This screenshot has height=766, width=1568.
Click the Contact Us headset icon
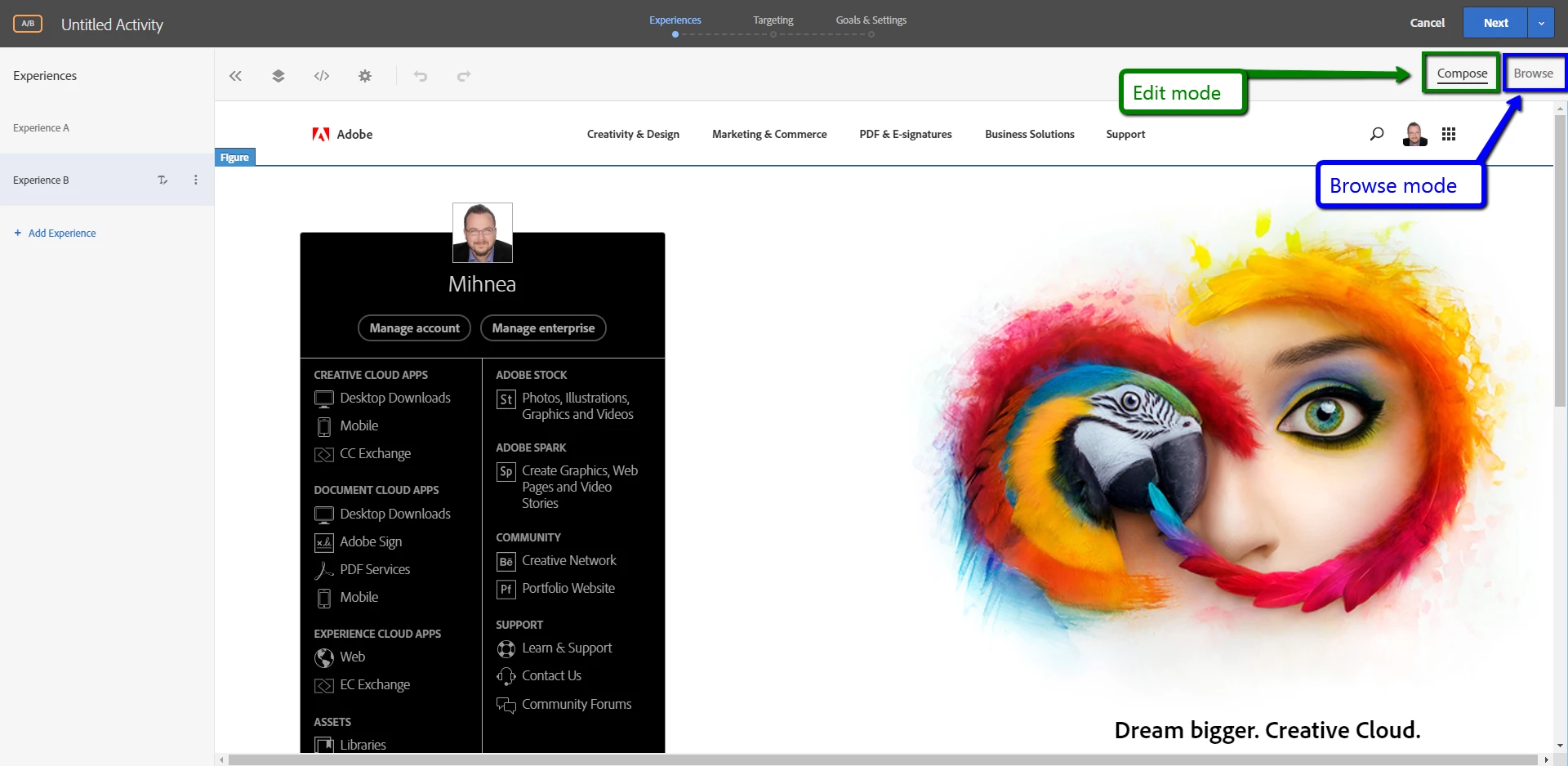pyautogui.click(x=506, y=676)
